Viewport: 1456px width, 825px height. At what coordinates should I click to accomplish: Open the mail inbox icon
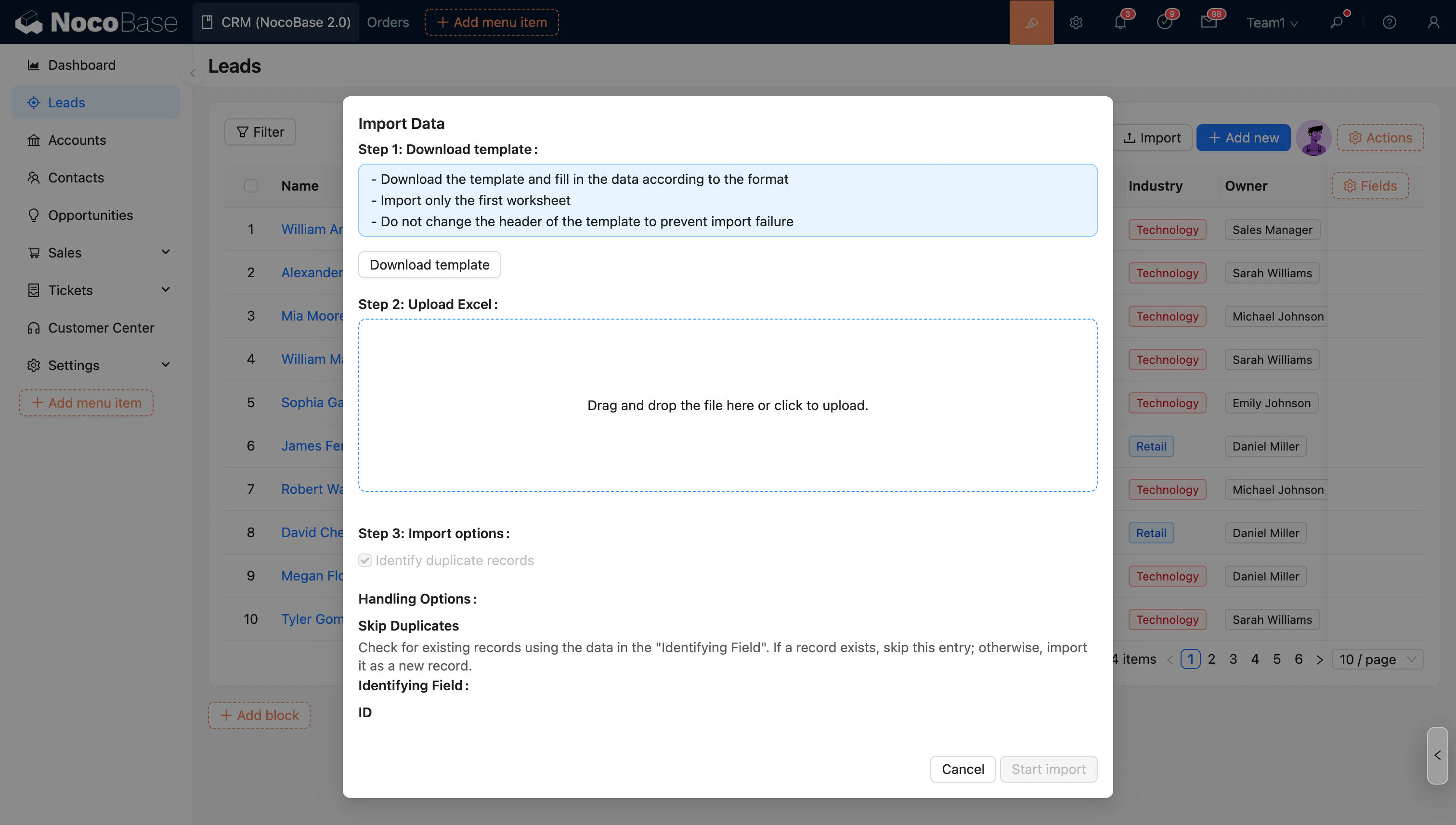[x=1209, y=22]
